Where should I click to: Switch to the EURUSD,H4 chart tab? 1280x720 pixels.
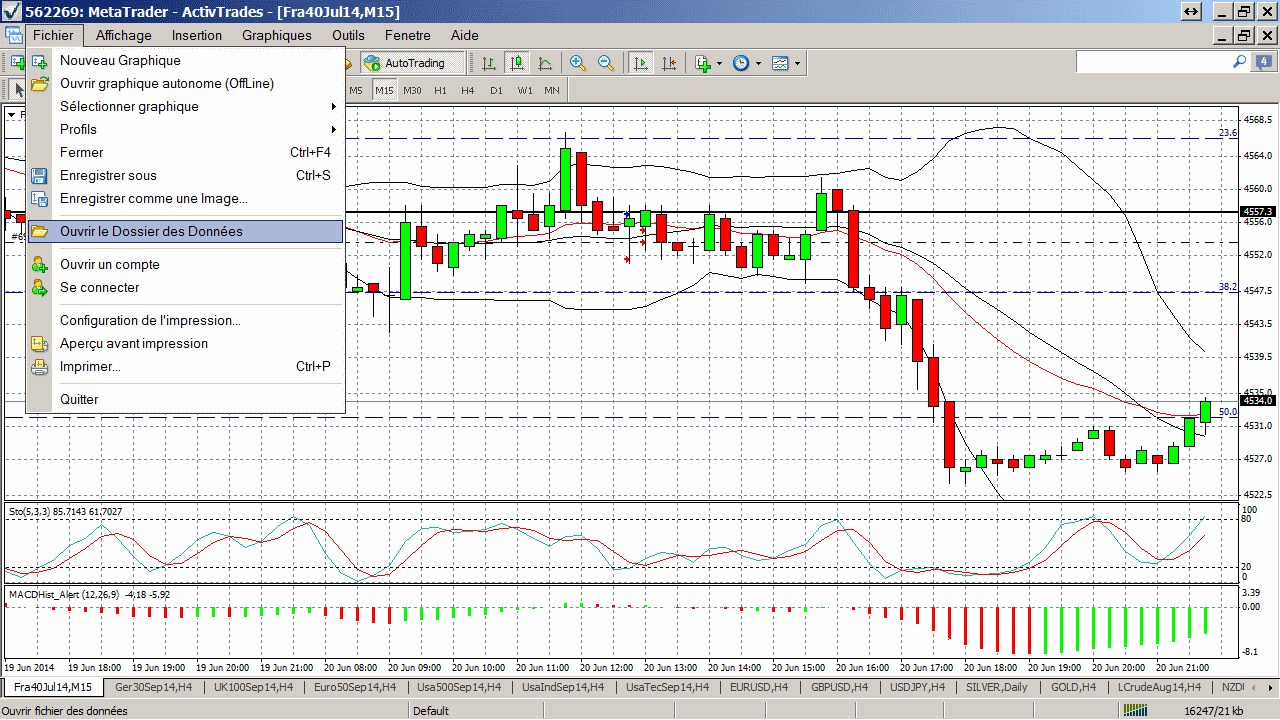[757, 688]
